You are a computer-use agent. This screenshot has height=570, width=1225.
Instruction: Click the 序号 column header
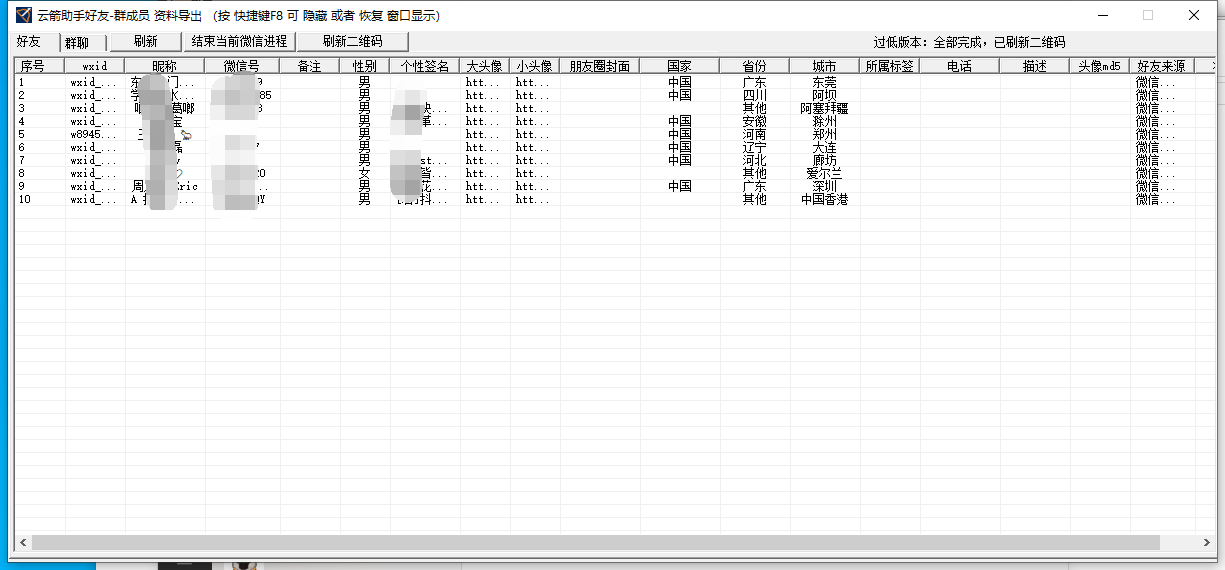click(x=39, y=66)
